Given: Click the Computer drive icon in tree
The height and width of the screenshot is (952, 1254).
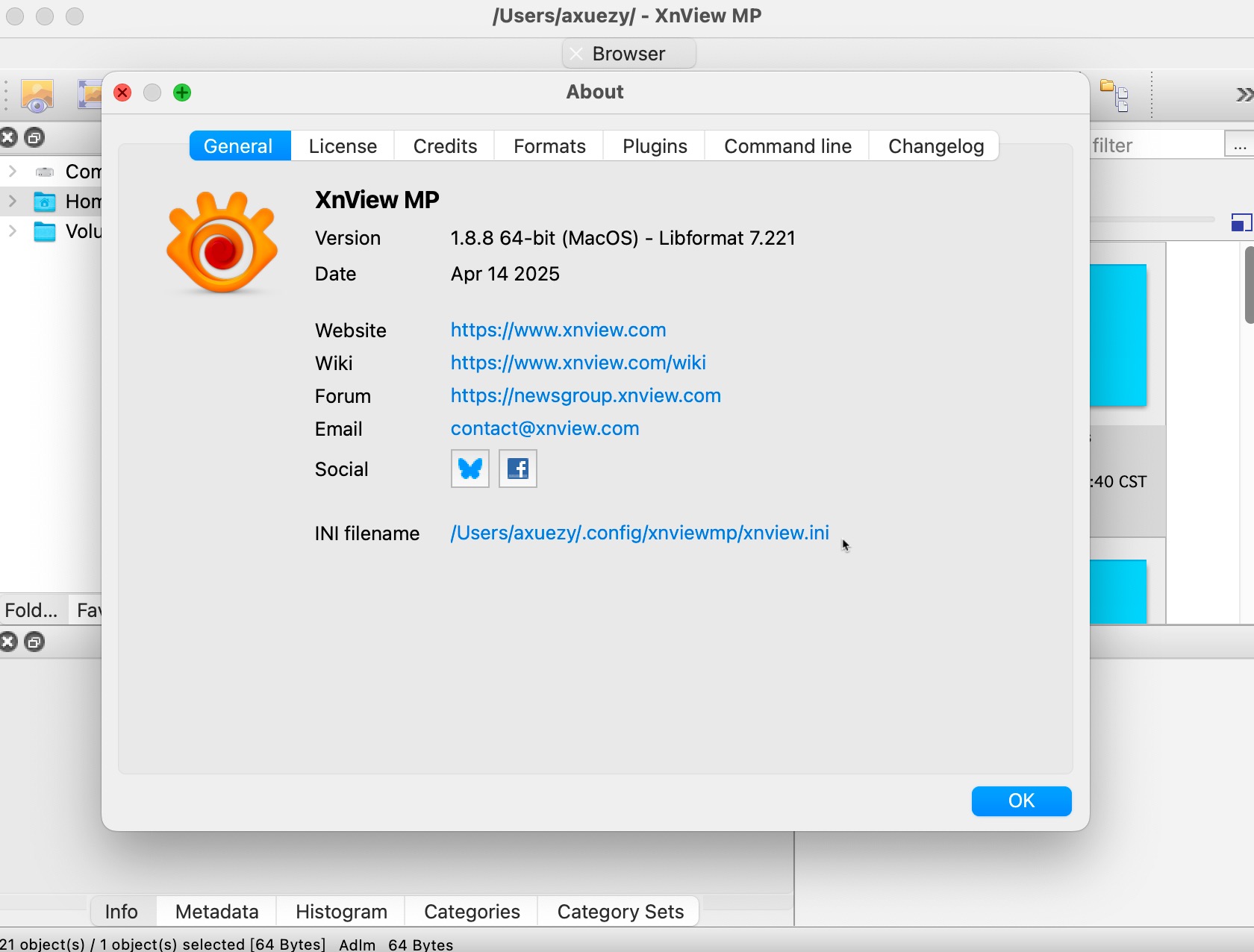Looking at the screenshot, I should click(x=45, y=172).
